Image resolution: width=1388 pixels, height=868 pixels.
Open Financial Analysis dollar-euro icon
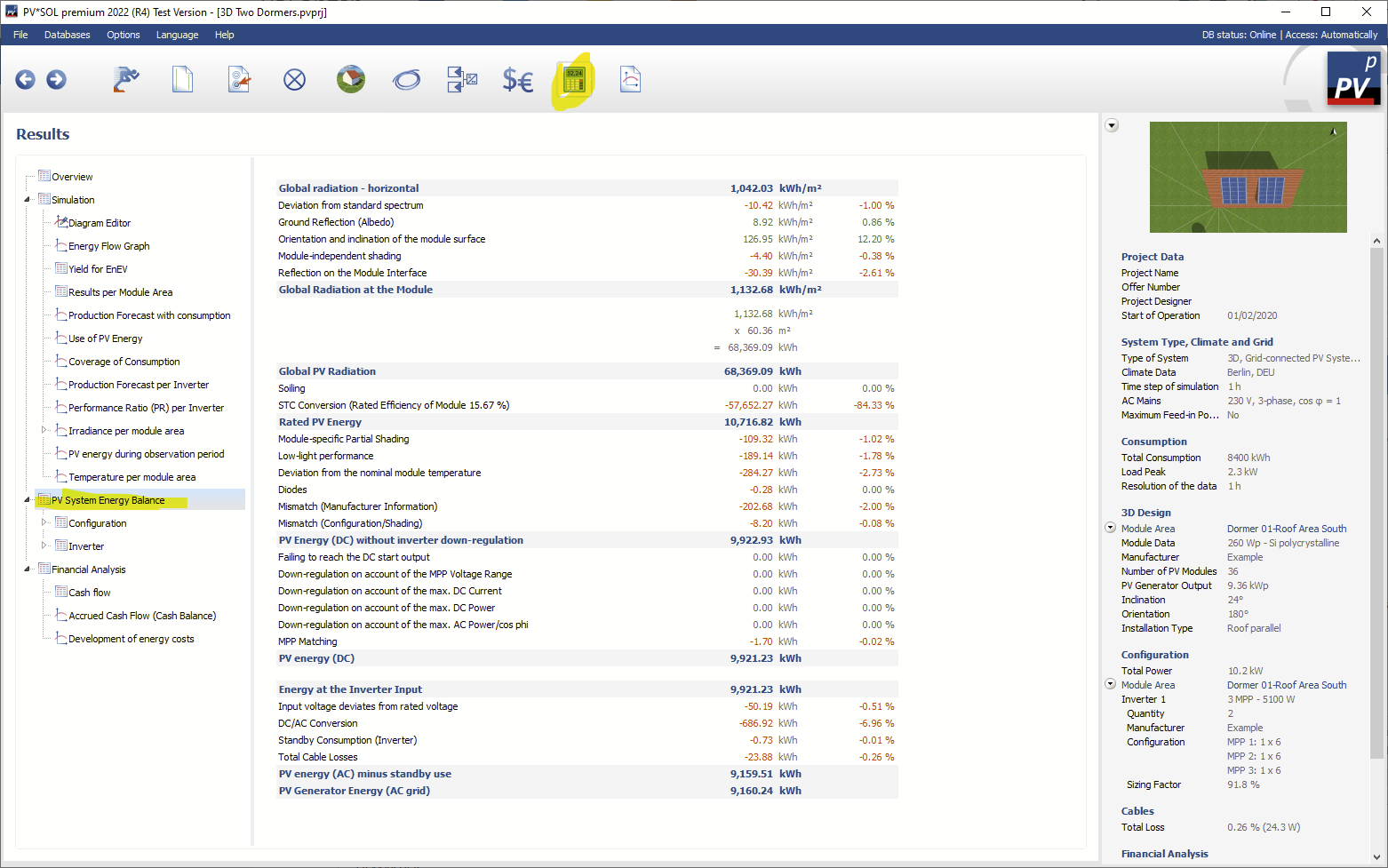pos(517,80)
